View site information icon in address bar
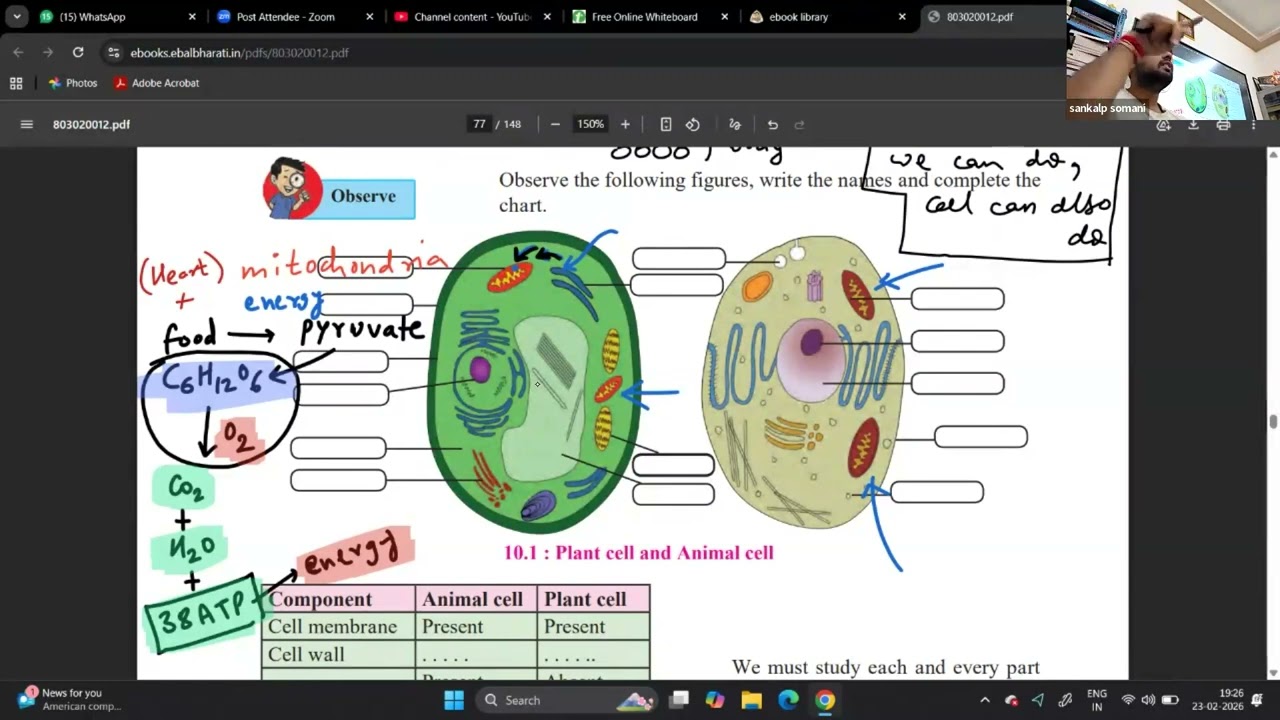The width and height of the screenshot is (1280, 720). tap(113, 52)
